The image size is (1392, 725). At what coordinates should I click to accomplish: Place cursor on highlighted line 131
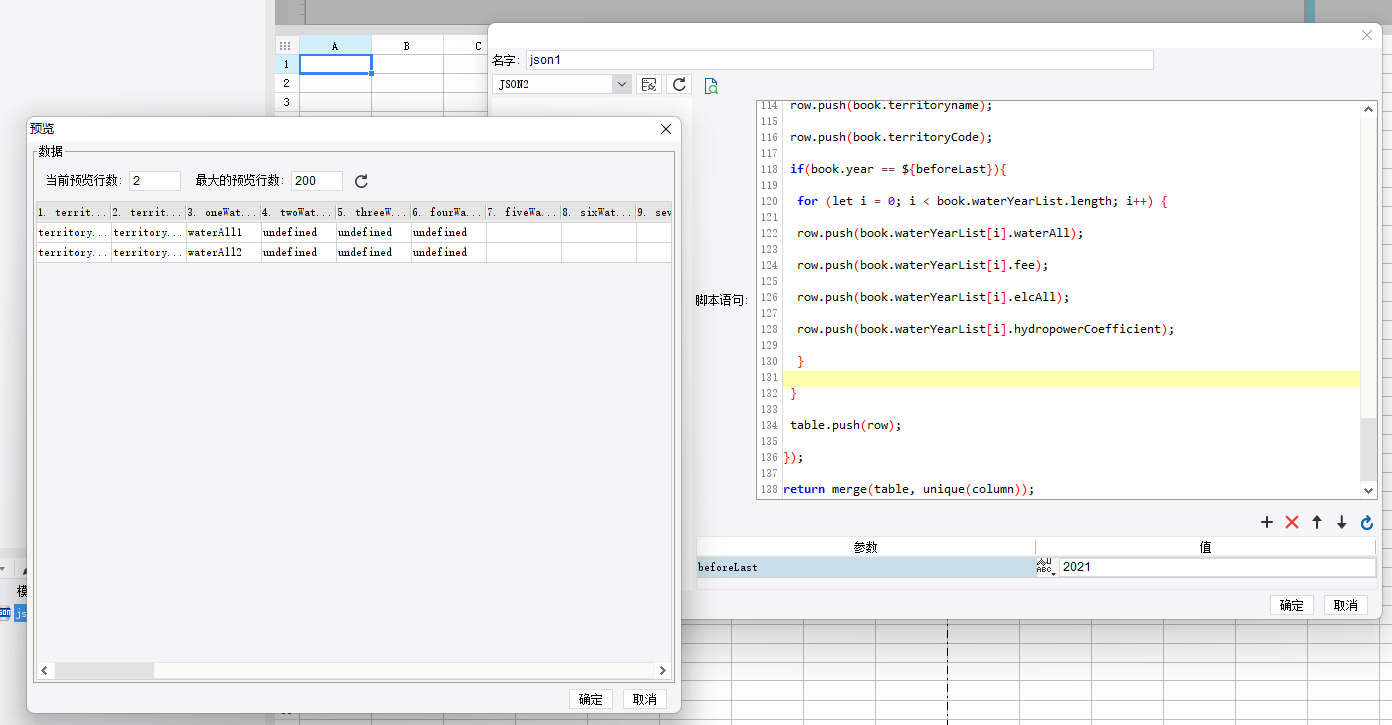[1071, 378]
